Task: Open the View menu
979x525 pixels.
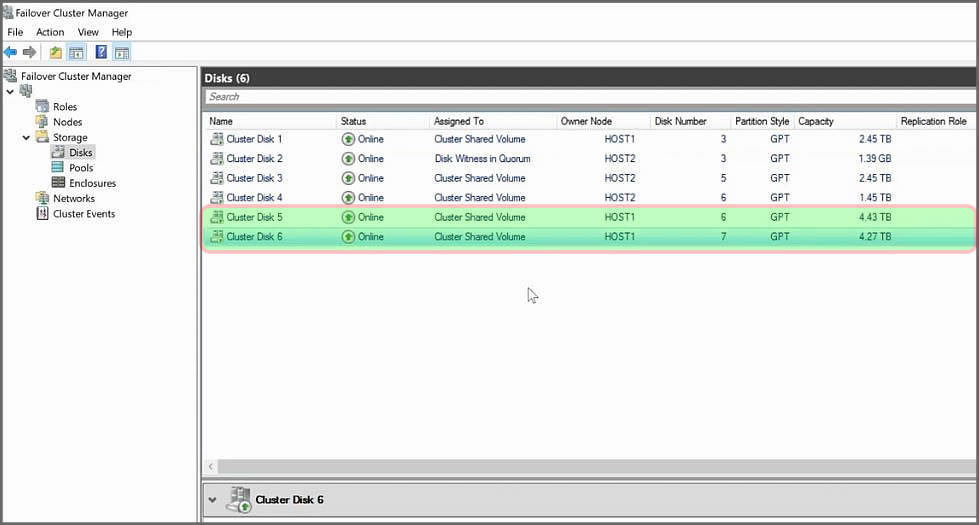Action: coord(88,32)
